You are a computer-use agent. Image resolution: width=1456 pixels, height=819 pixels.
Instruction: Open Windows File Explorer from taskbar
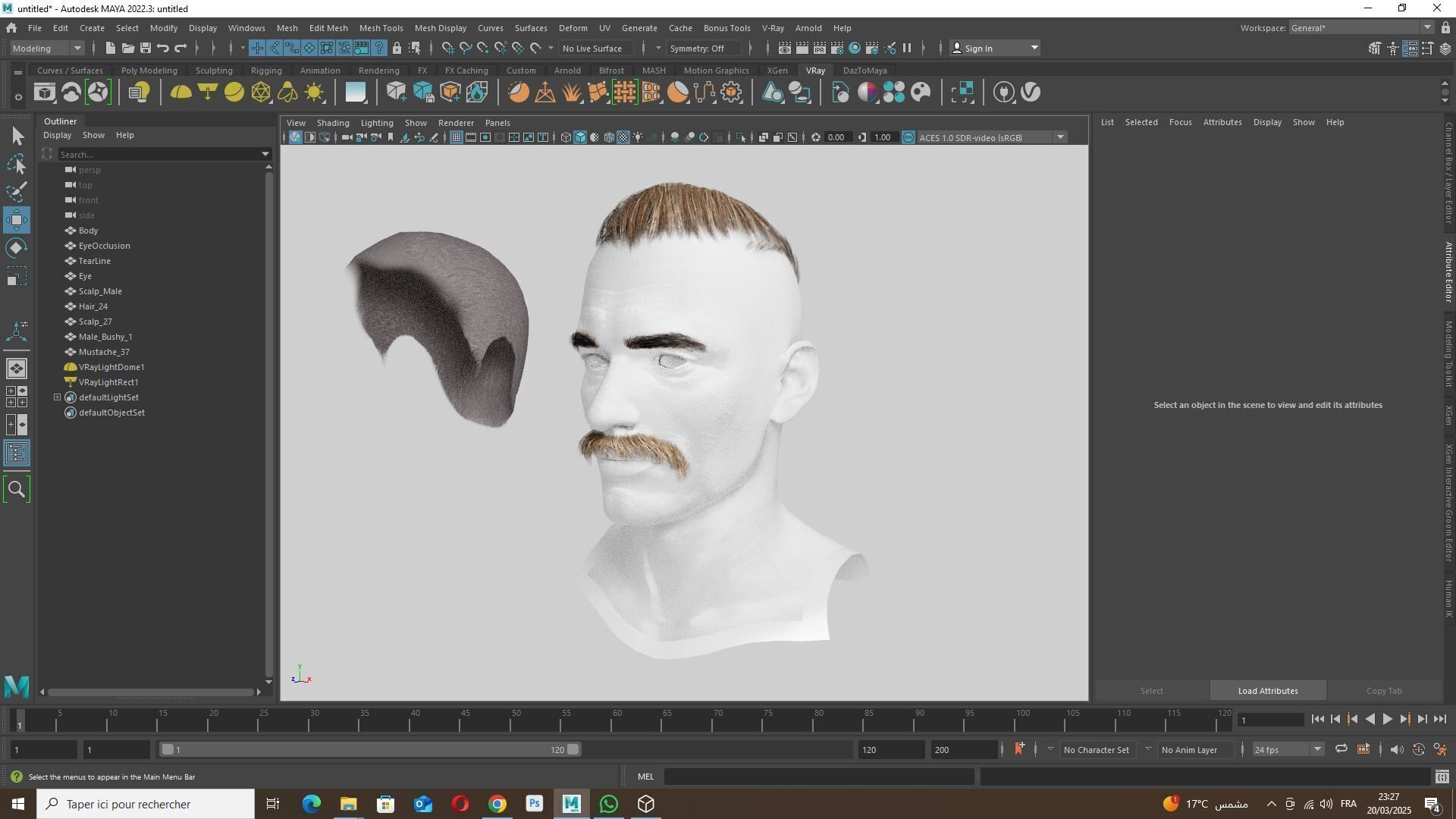coord(348,804)
